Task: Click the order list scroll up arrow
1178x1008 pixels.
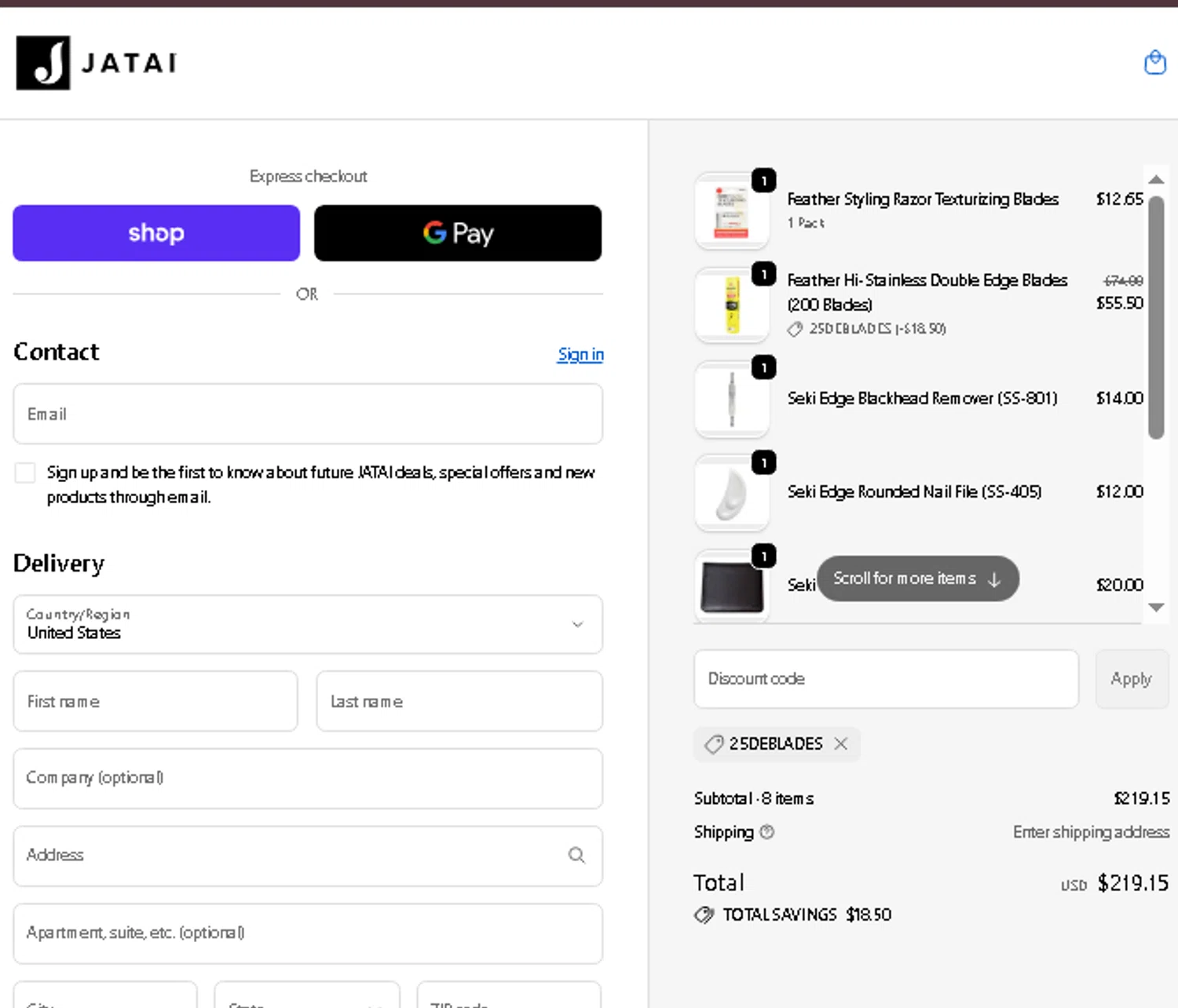Action: [x=1155, y=180]
